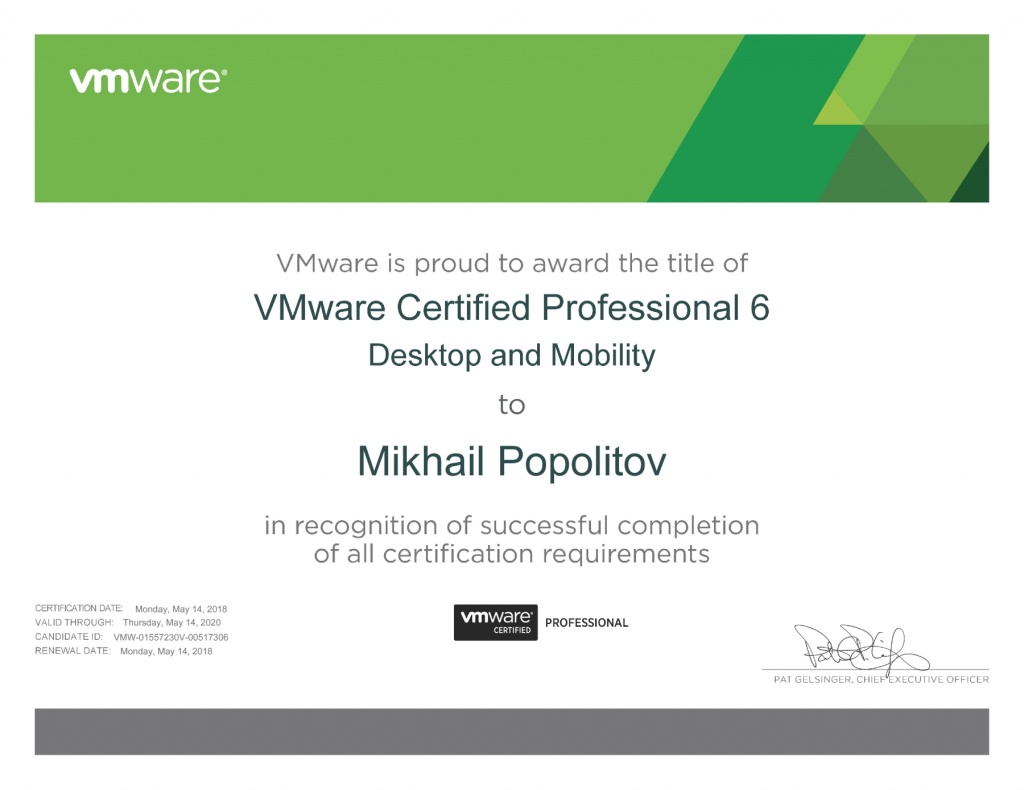1024x790 pixels.
Task: Click 'of all certification requirements' line
Action: tap(512, 554)
